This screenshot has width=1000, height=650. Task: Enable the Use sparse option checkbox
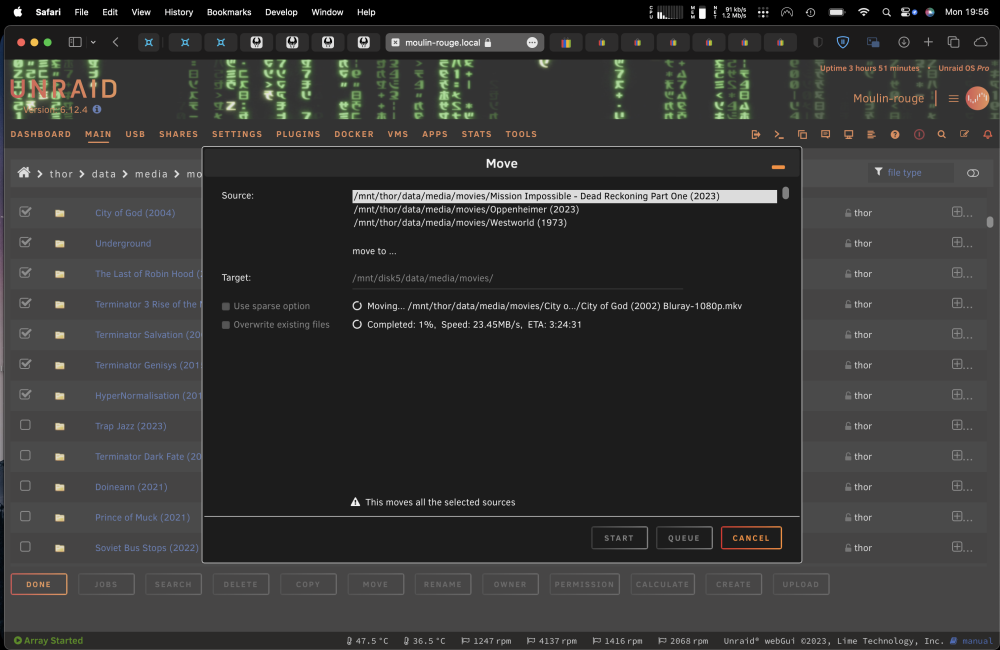pos(226,306)
